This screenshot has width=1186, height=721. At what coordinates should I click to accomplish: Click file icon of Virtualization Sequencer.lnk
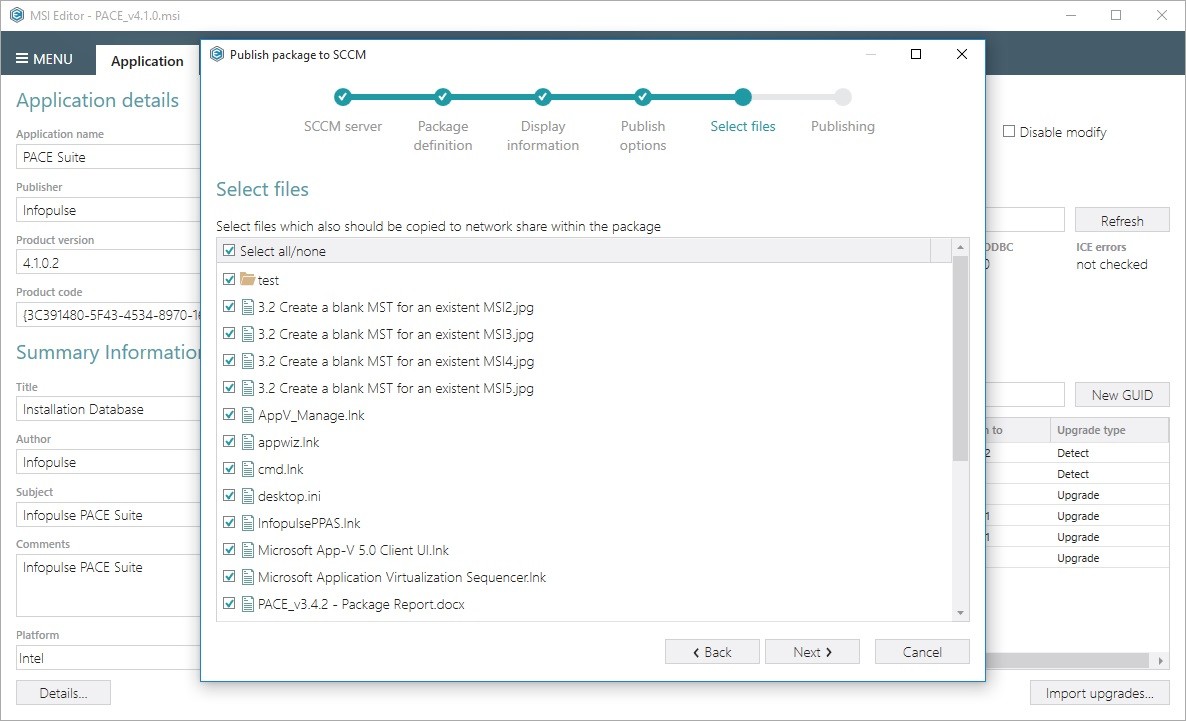coord(247,577)
